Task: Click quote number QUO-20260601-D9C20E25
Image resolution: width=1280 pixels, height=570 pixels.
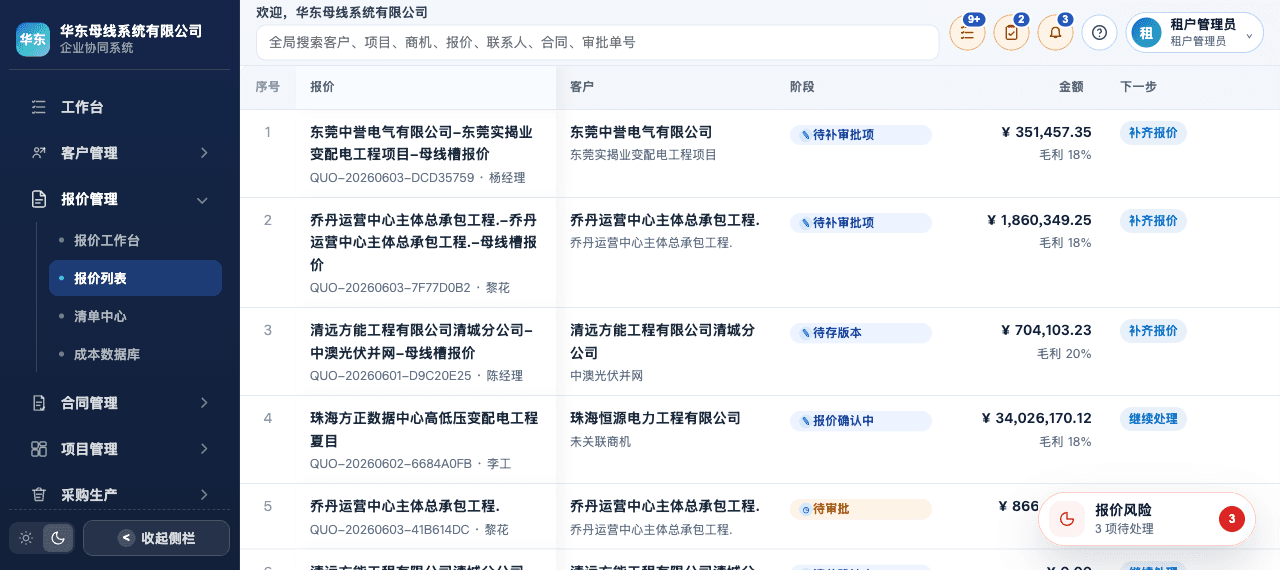Action: [390, 376]
